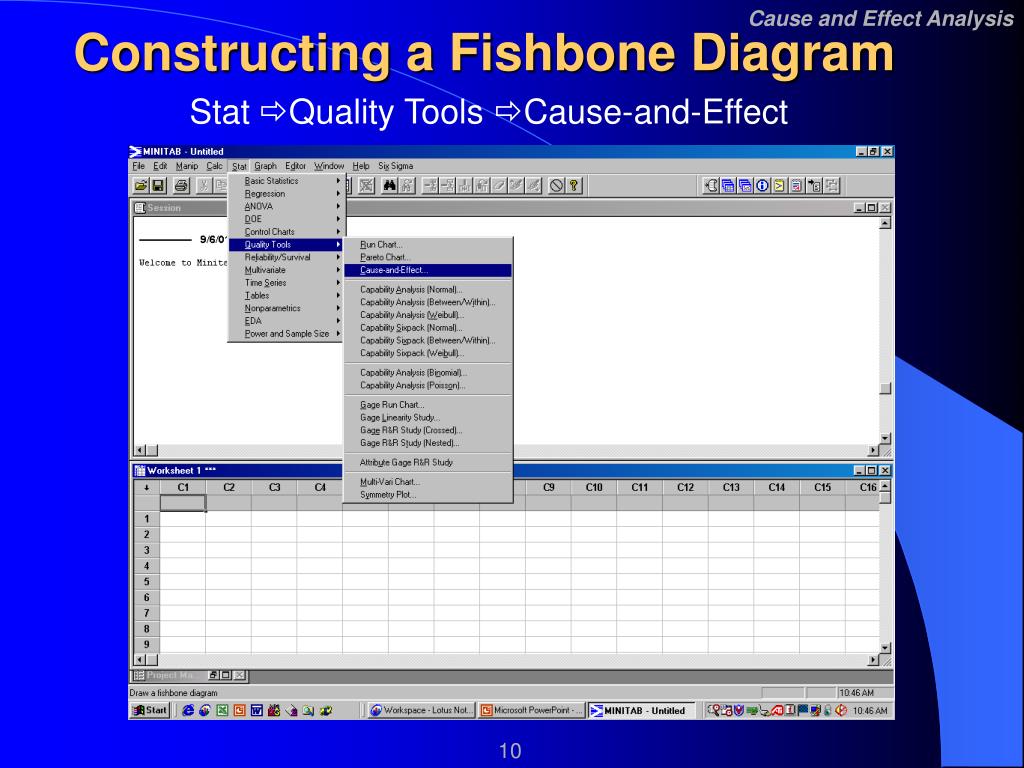Click the yellow History toolbar icon
The width and height of the screenshot is (1024, 768).
[779, 185]
